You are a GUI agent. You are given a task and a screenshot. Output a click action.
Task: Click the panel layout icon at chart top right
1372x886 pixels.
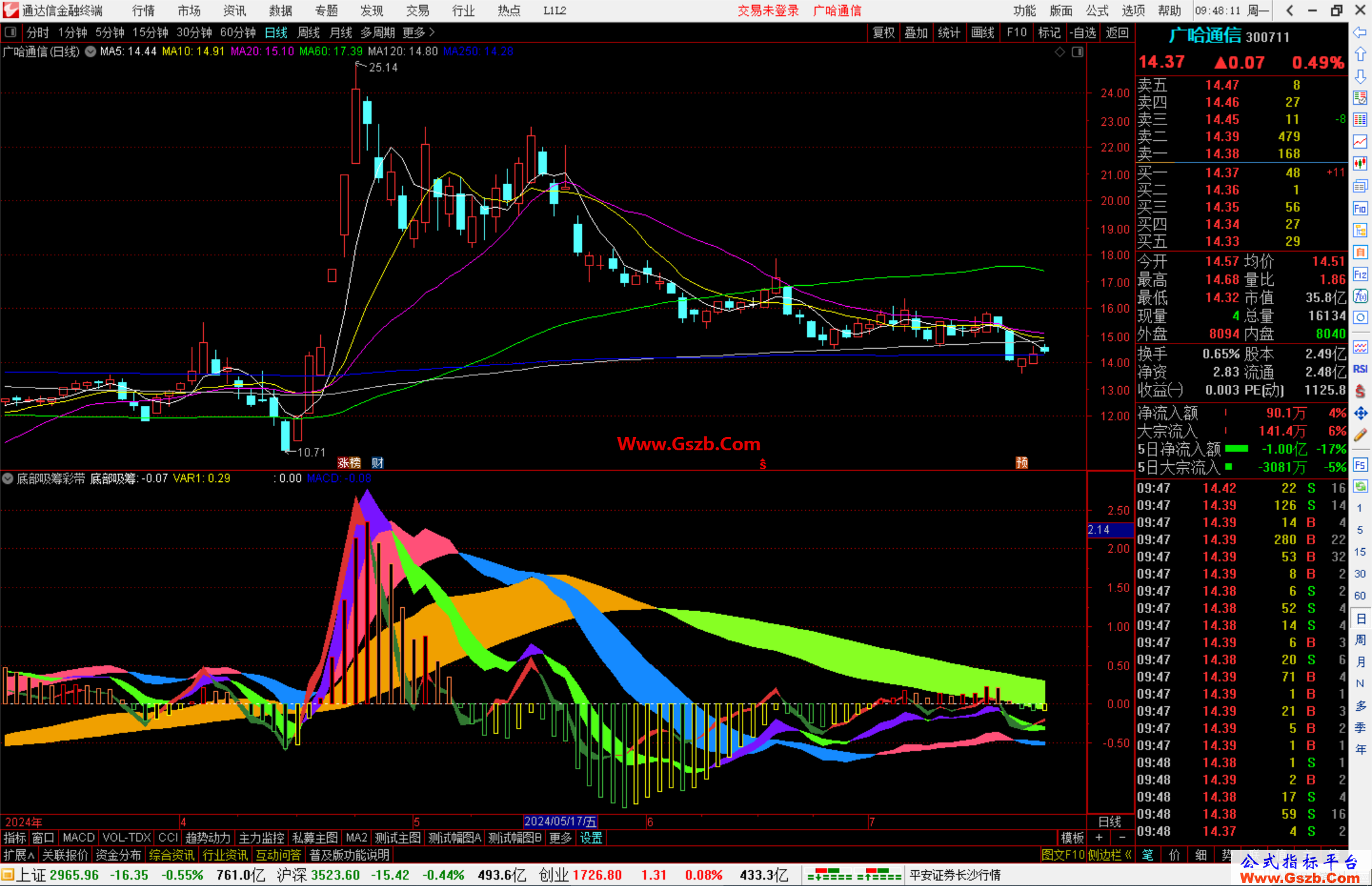point(1077,52)
